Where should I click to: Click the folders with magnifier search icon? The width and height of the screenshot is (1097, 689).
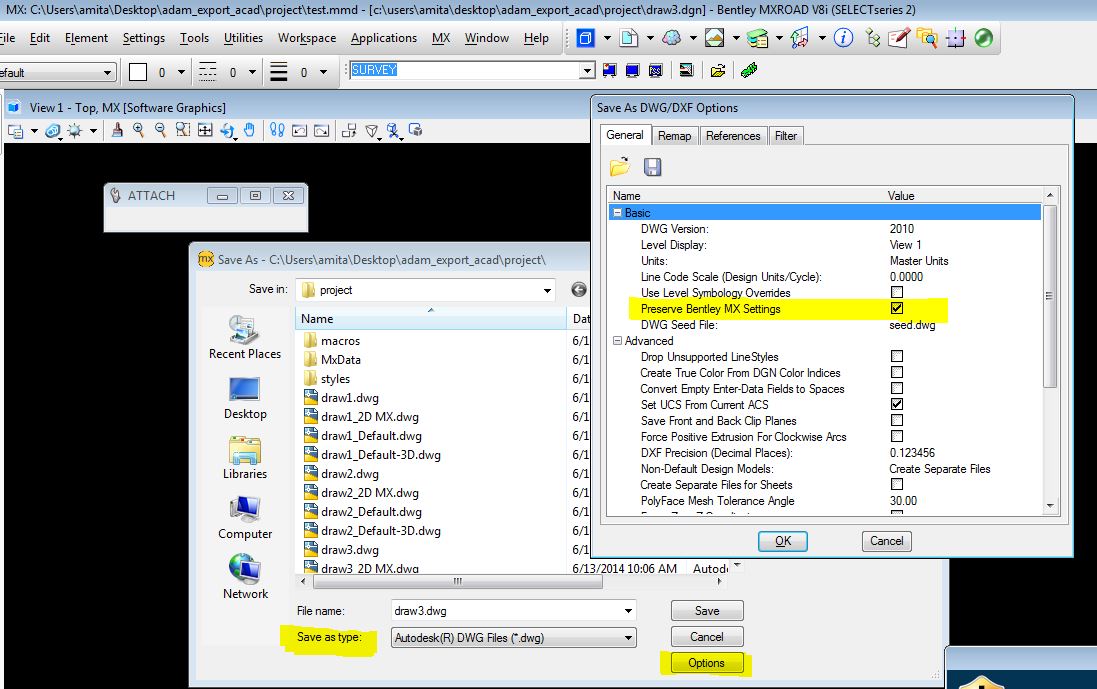pos(927,38)
